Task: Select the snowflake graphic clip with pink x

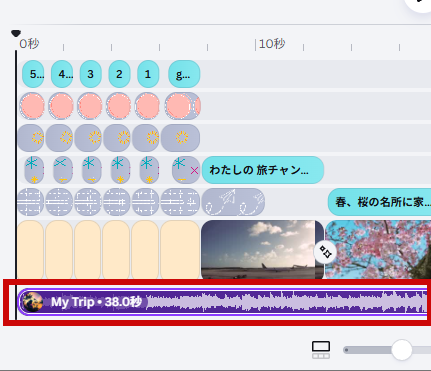Action: tap(186, 170)
